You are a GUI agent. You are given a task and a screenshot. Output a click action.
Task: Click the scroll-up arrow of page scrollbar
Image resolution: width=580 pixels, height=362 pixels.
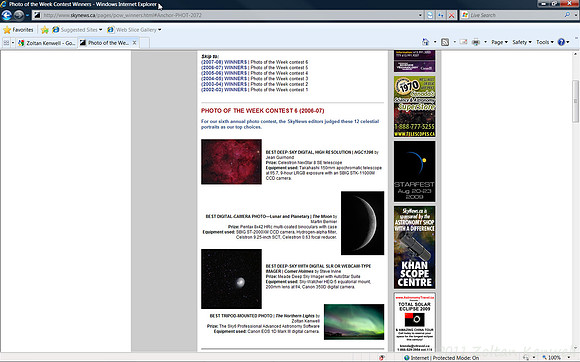576,54
